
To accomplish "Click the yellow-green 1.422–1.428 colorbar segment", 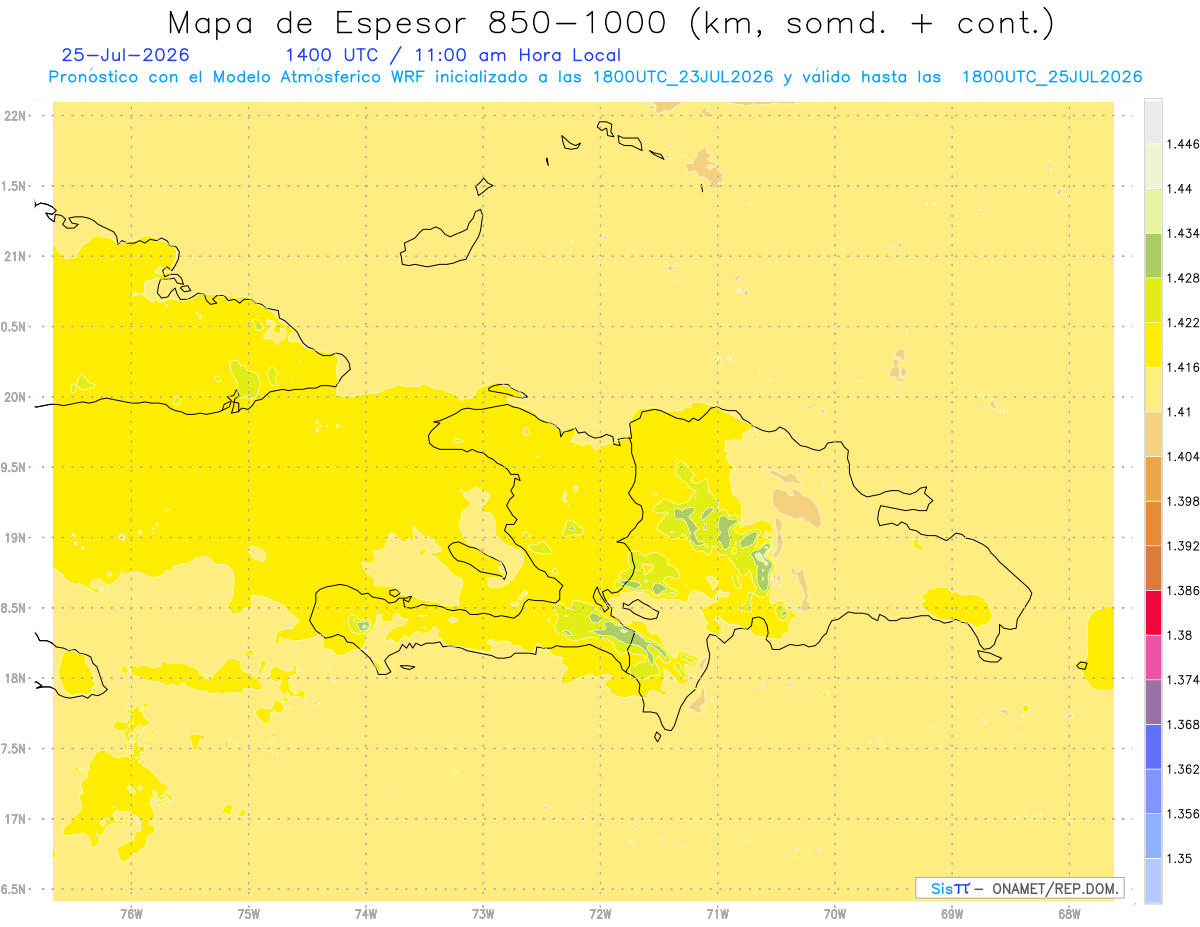I will pyautogui.click(x=1153, y=300).
